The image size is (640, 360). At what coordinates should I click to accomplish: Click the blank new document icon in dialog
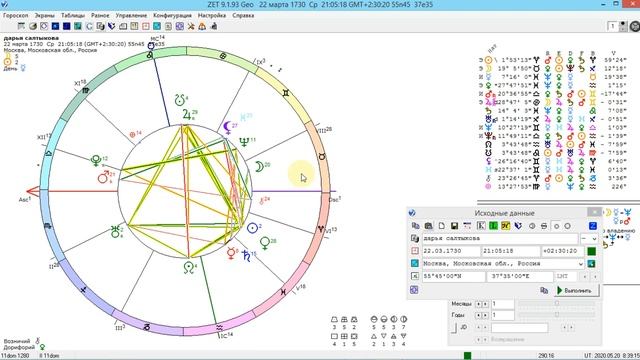(x=442, y=226)
